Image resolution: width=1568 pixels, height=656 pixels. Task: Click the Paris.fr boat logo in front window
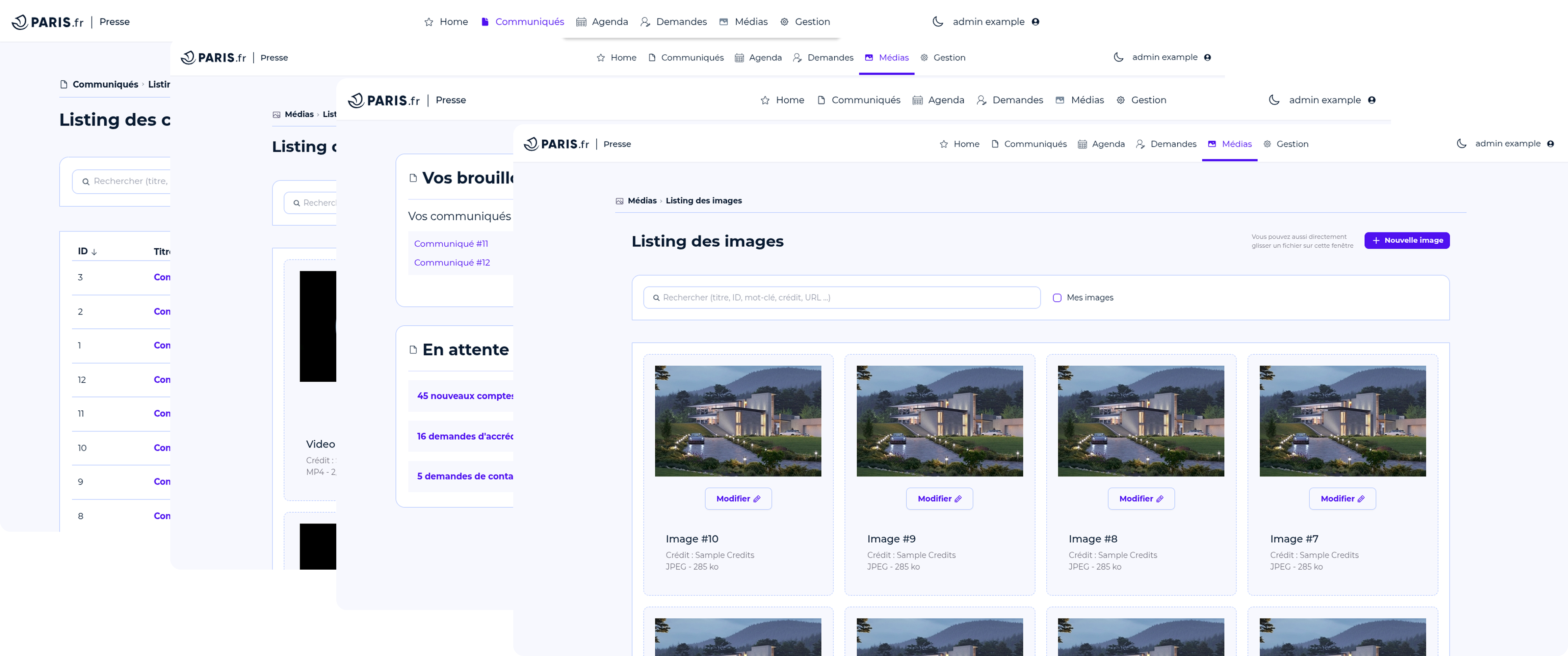(x=531, y=144)
